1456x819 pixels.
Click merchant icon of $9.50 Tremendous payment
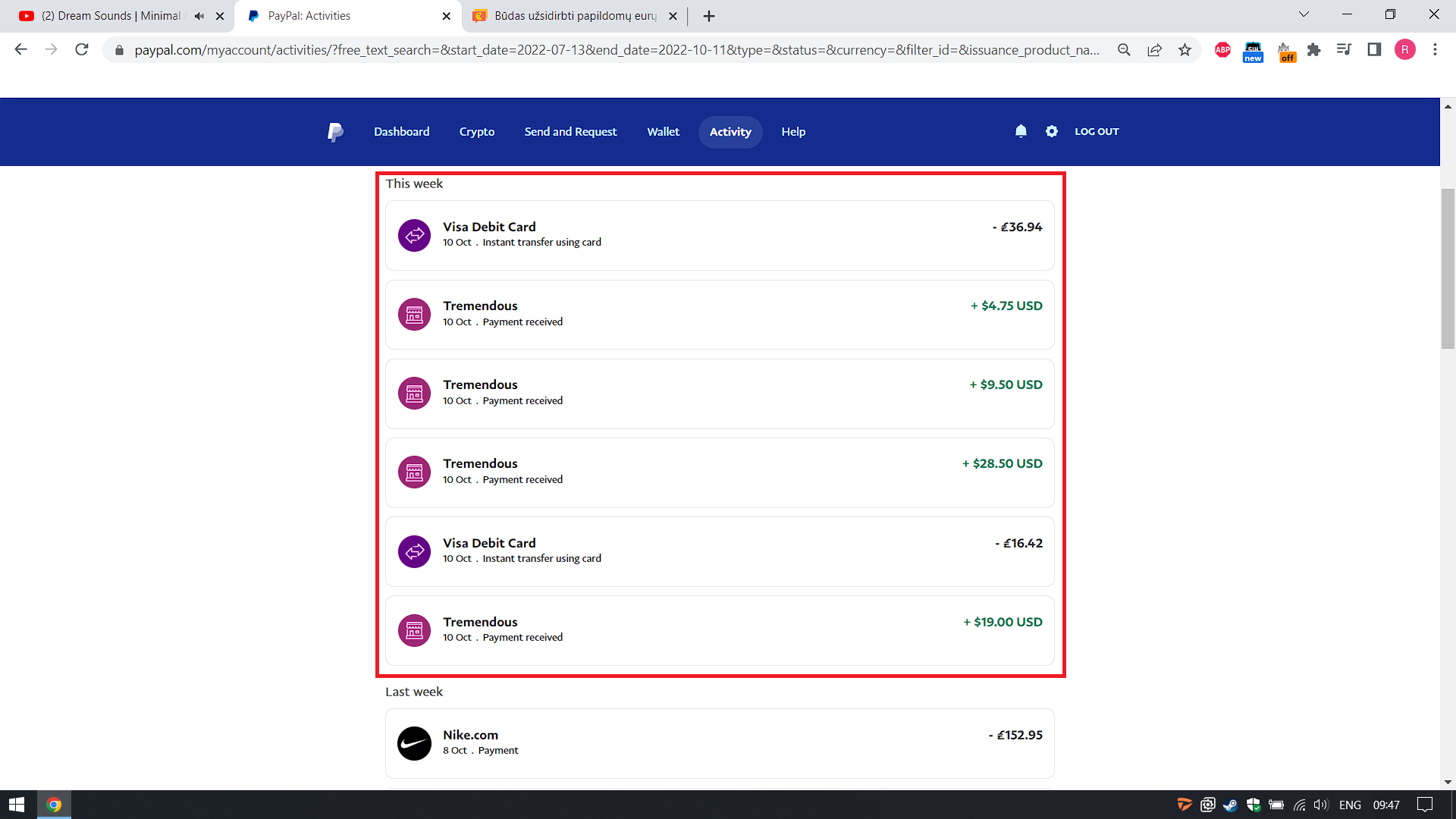(x=414, y=394)
